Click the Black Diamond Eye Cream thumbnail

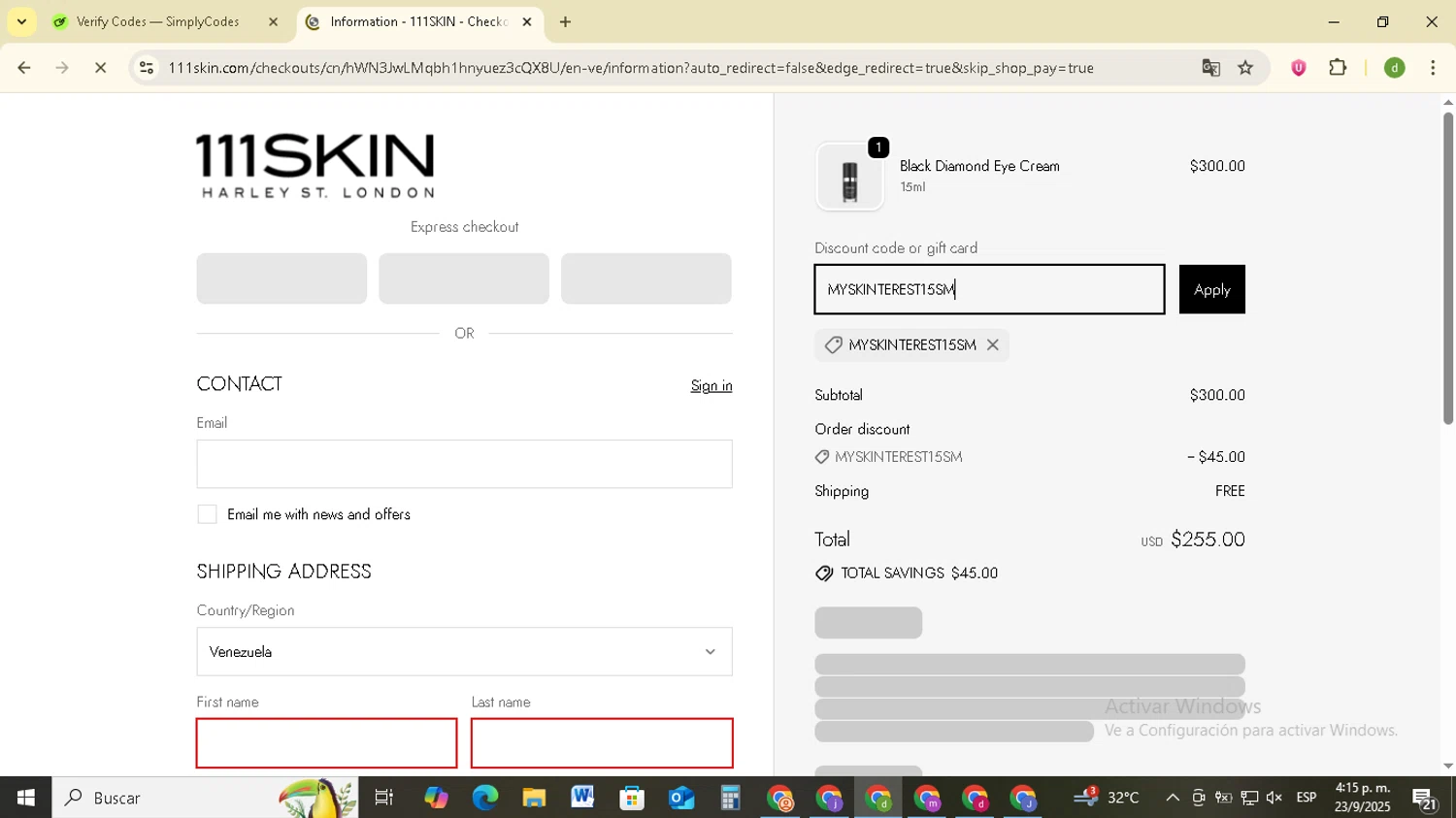point(849,178)
